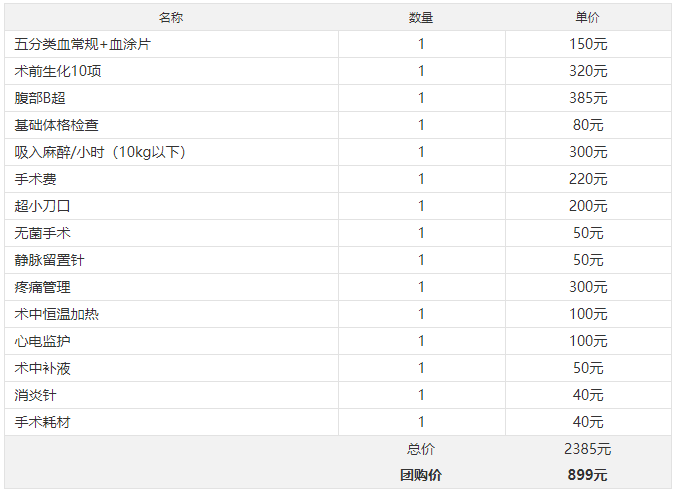Select the 手术耗材 item cell
This screenshot has height=494, width=676.
171,422
